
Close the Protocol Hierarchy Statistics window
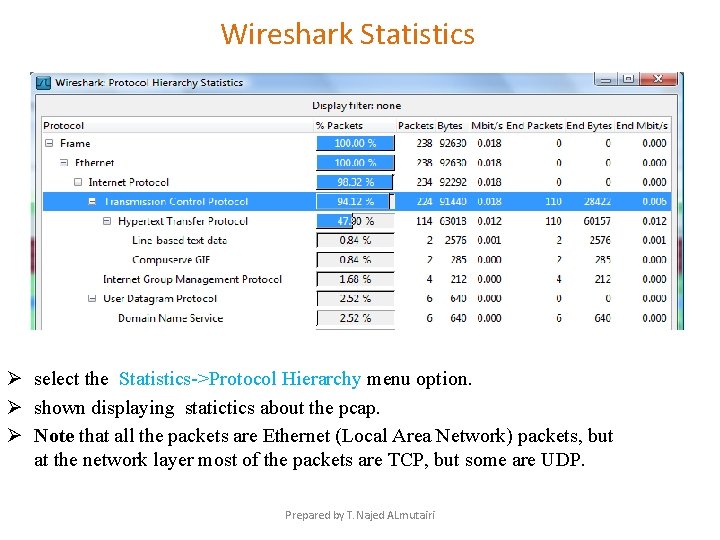658,79
